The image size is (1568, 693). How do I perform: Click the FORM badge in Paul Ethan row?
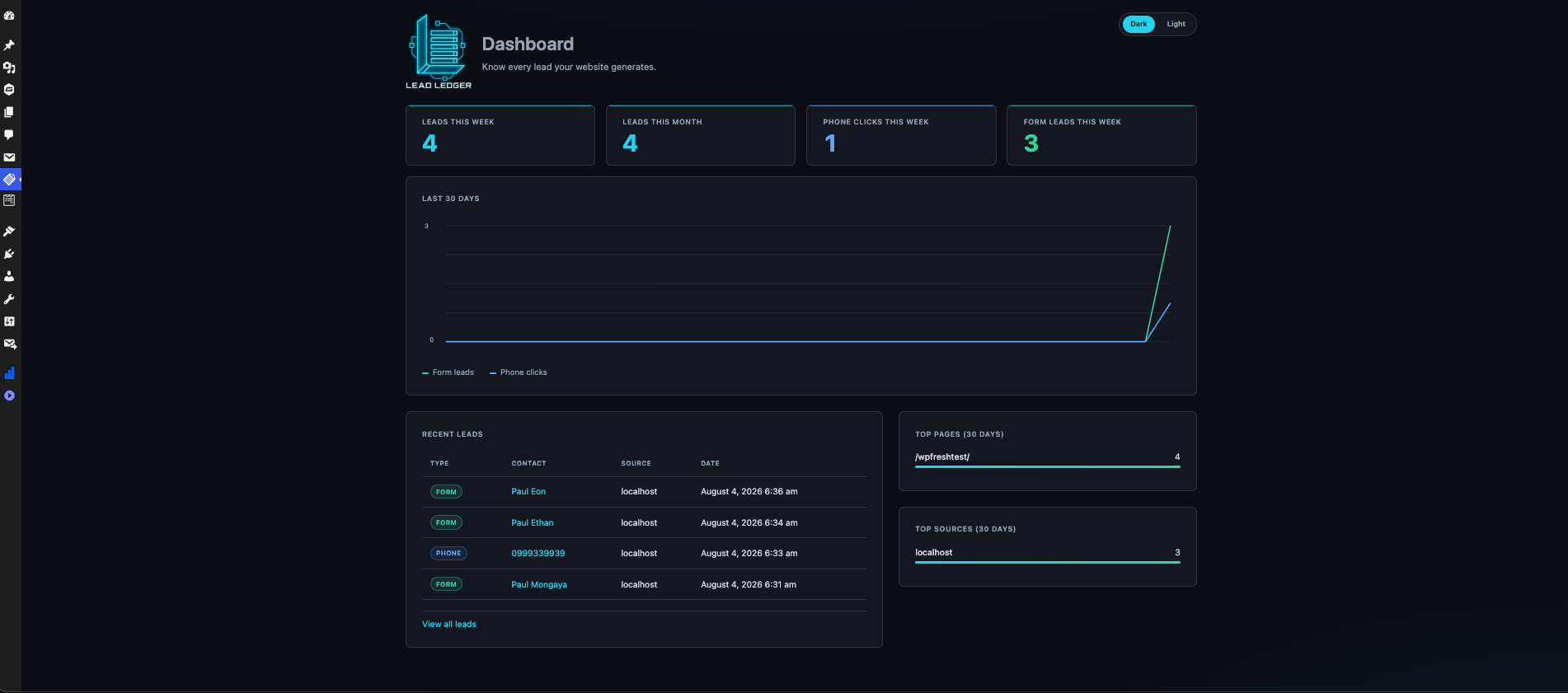446,522
